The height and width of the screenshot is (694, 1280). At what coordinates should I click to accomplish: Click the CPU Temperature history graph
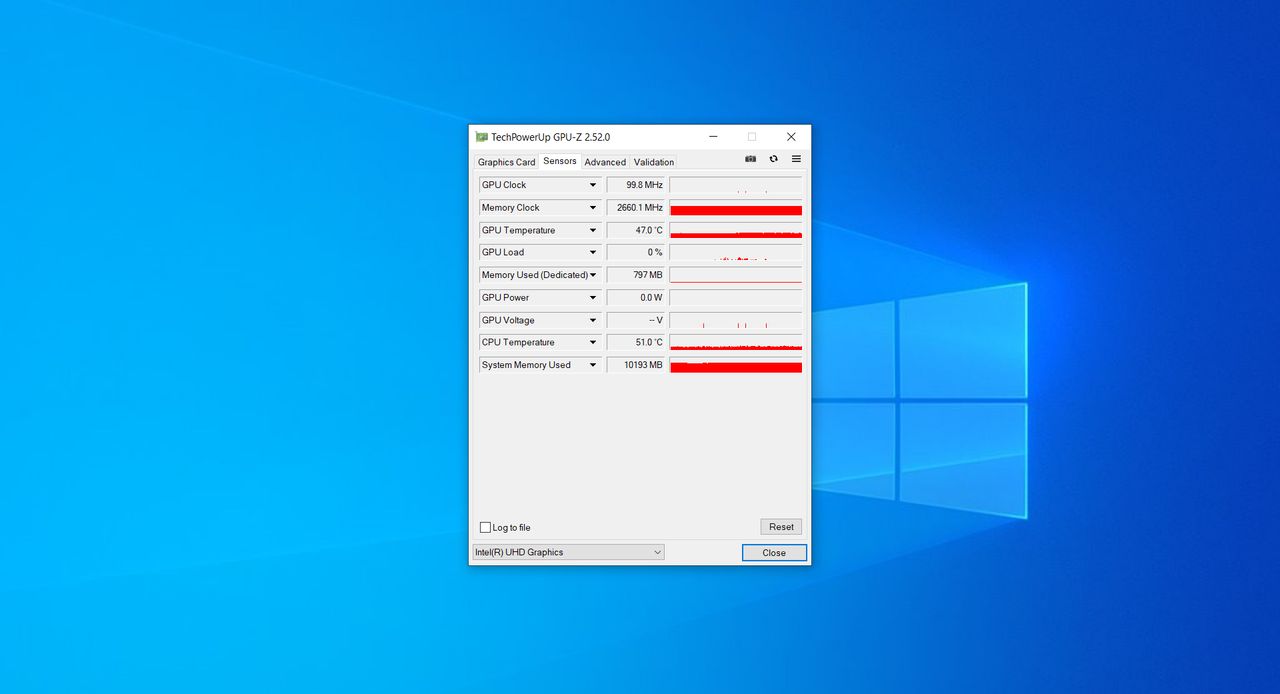(x=736, y=343)
